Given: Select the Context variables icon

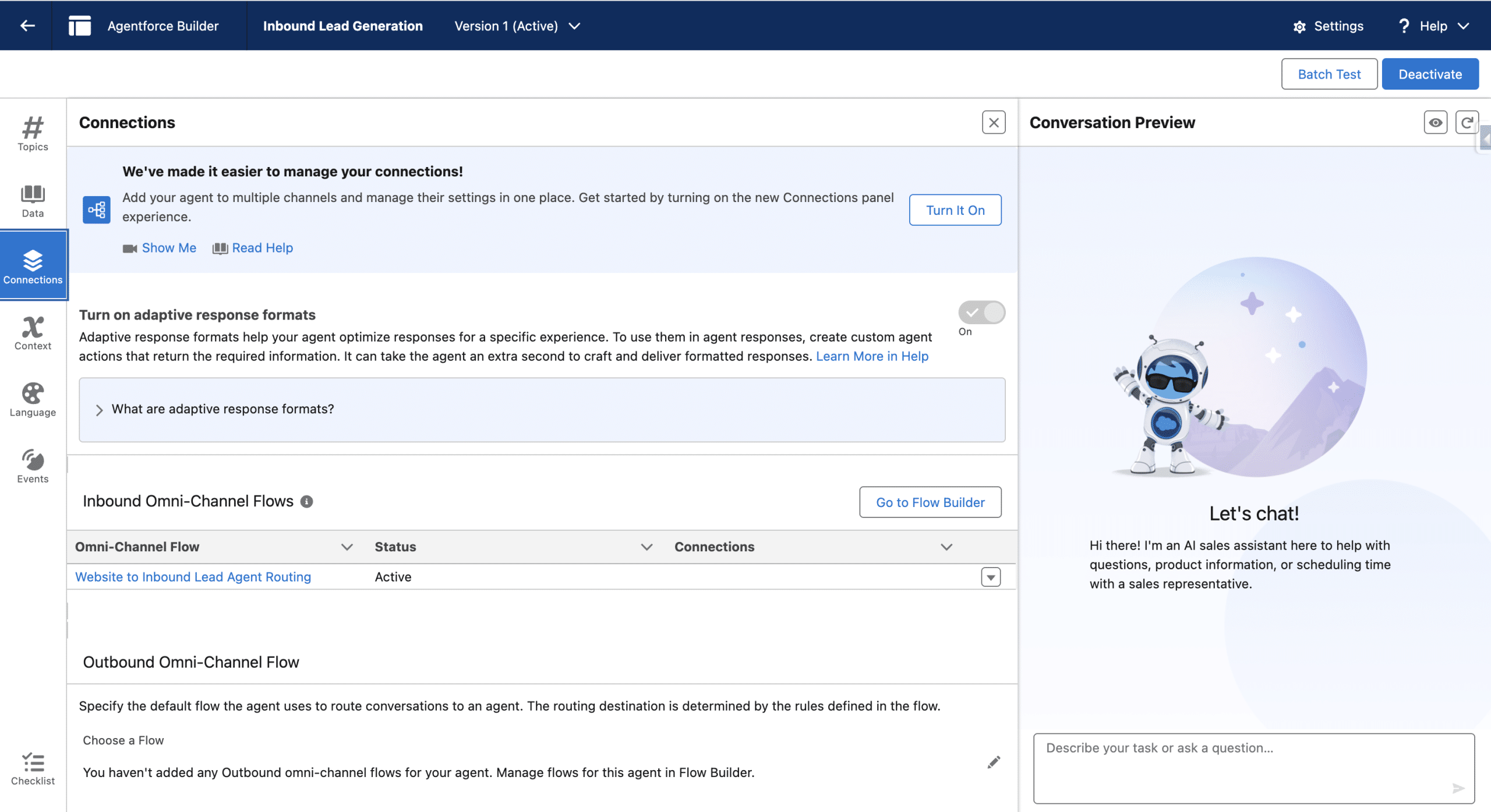Looking at the screenshot, I should [x=33, y=333].
